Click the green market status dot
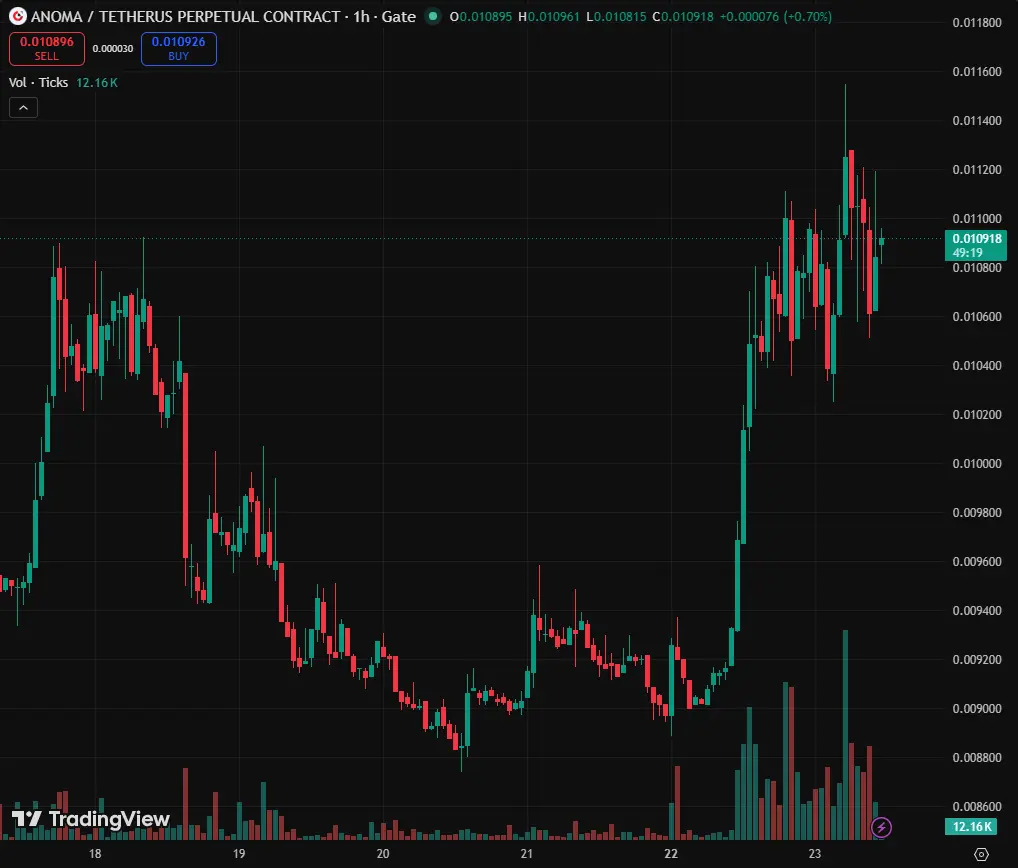The width and height of the screenshot is (1018, 868). coord(432,16)
